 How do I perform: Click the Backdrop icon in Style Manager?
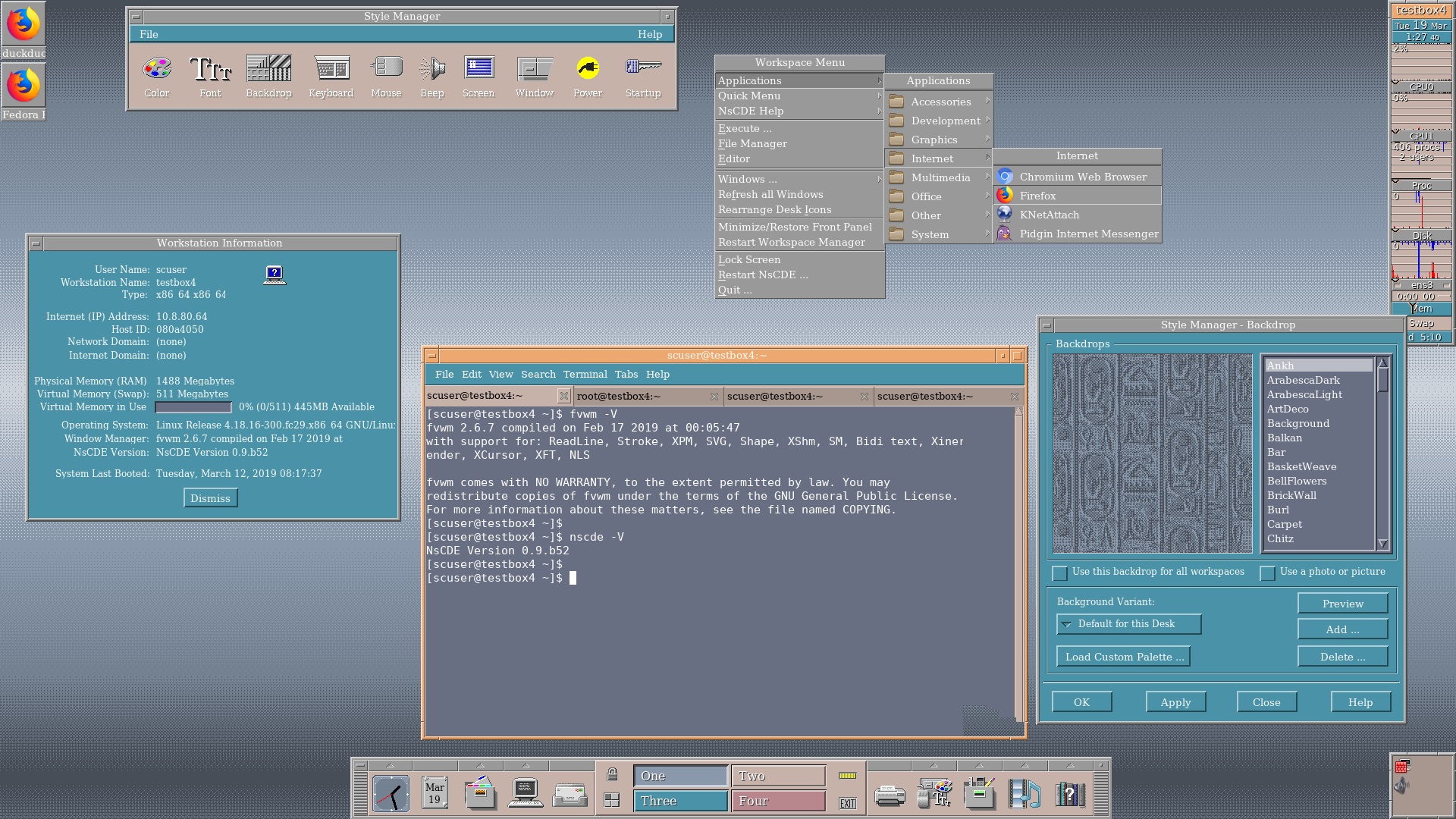tap(268, 70)
